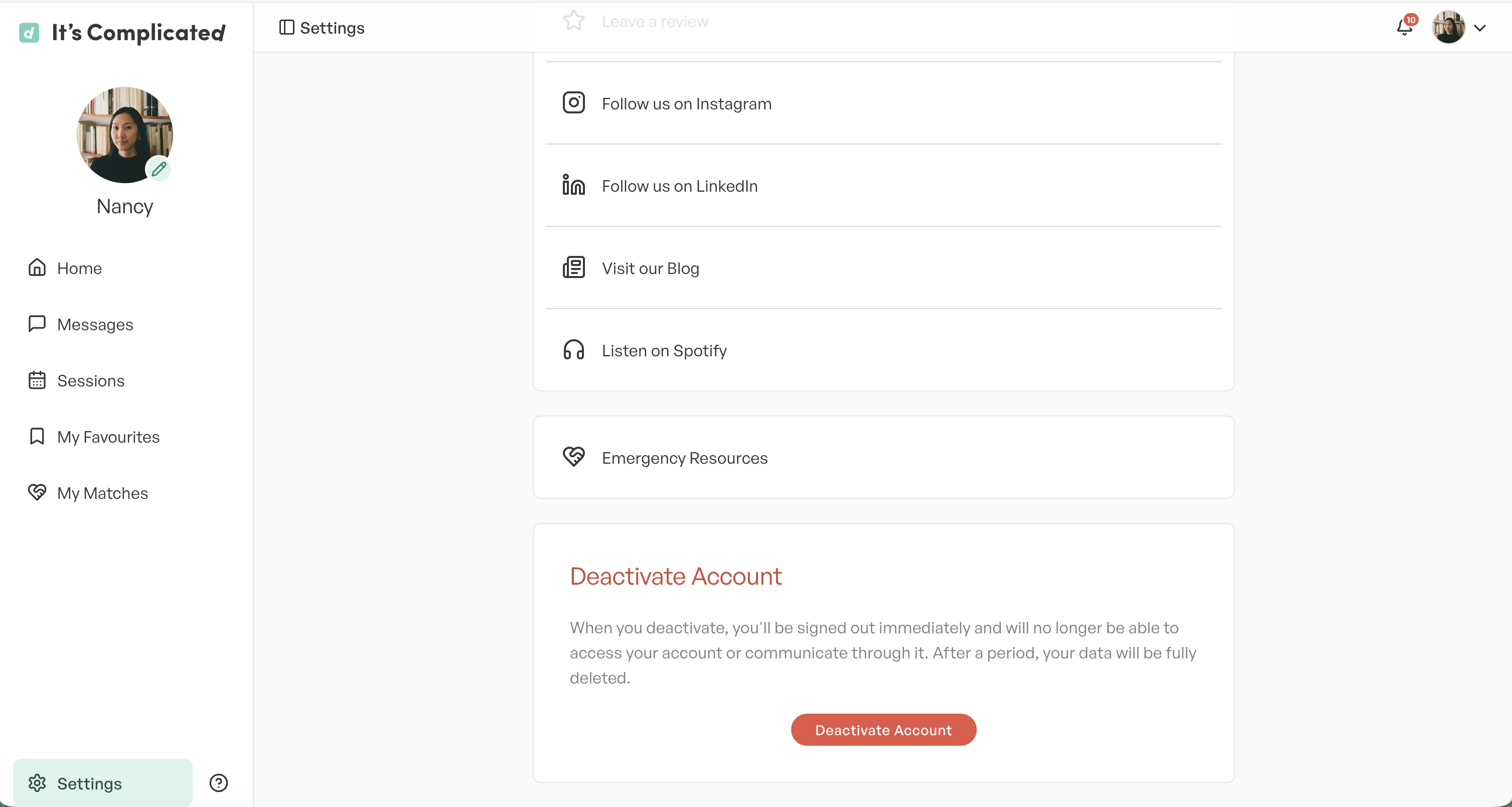This screenshot has height=807, width=1512.
Task: Click the blog newspaper icon
Action: click(573, 267)
